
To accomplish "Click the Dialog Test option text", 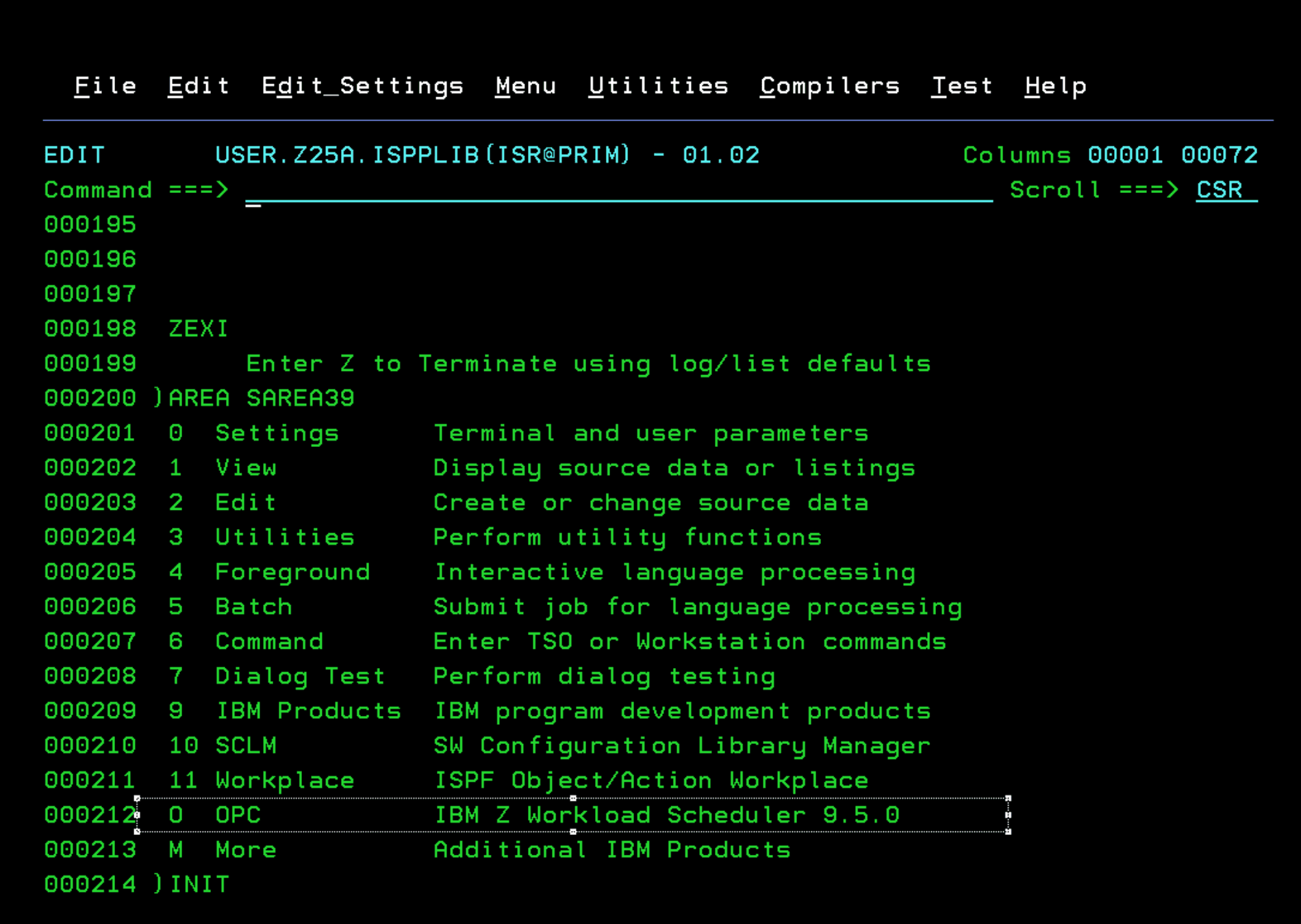I will [300, 676].
